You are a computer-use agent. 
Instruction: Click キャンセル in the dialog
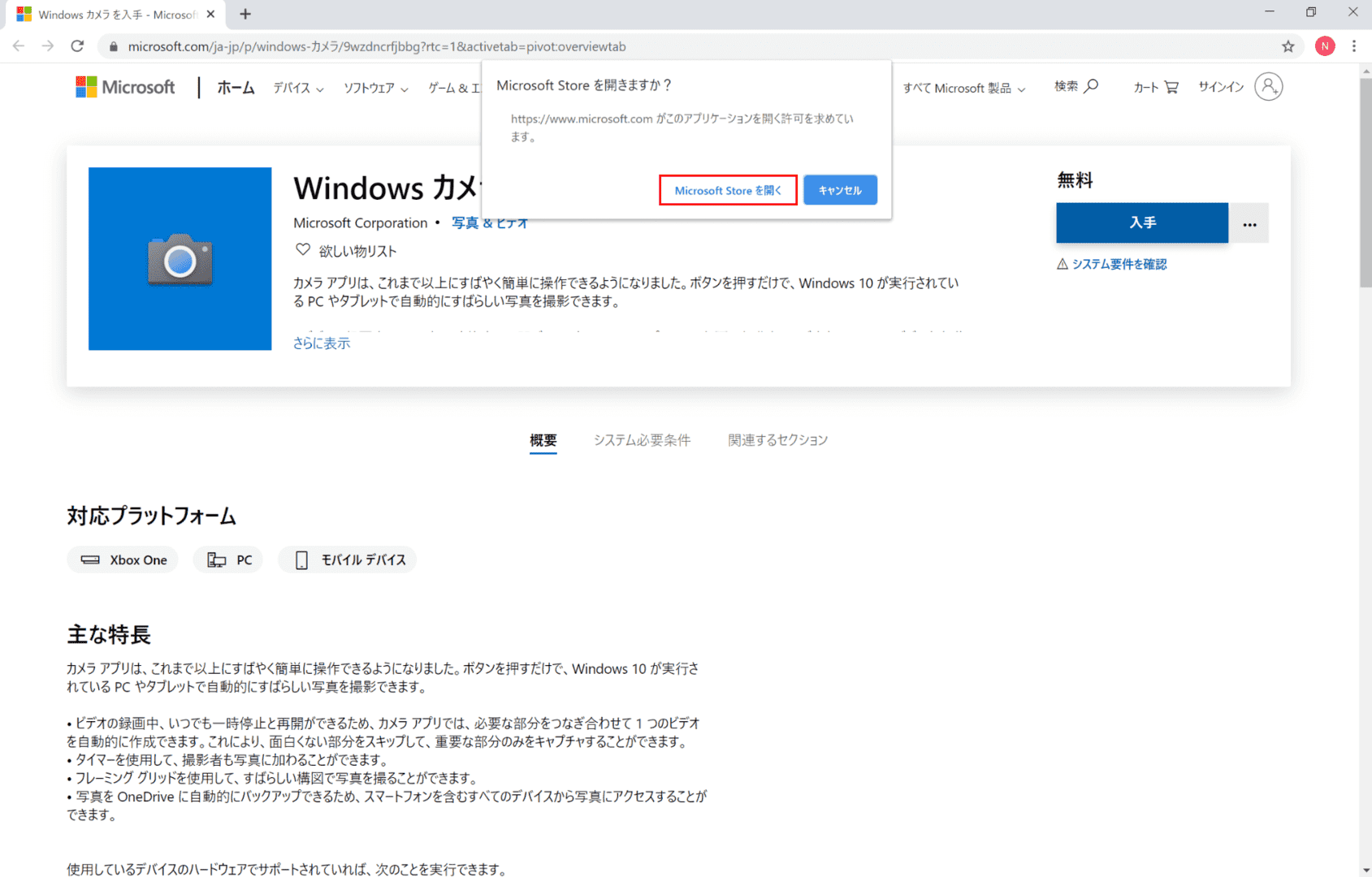click(x=840, y=190)
